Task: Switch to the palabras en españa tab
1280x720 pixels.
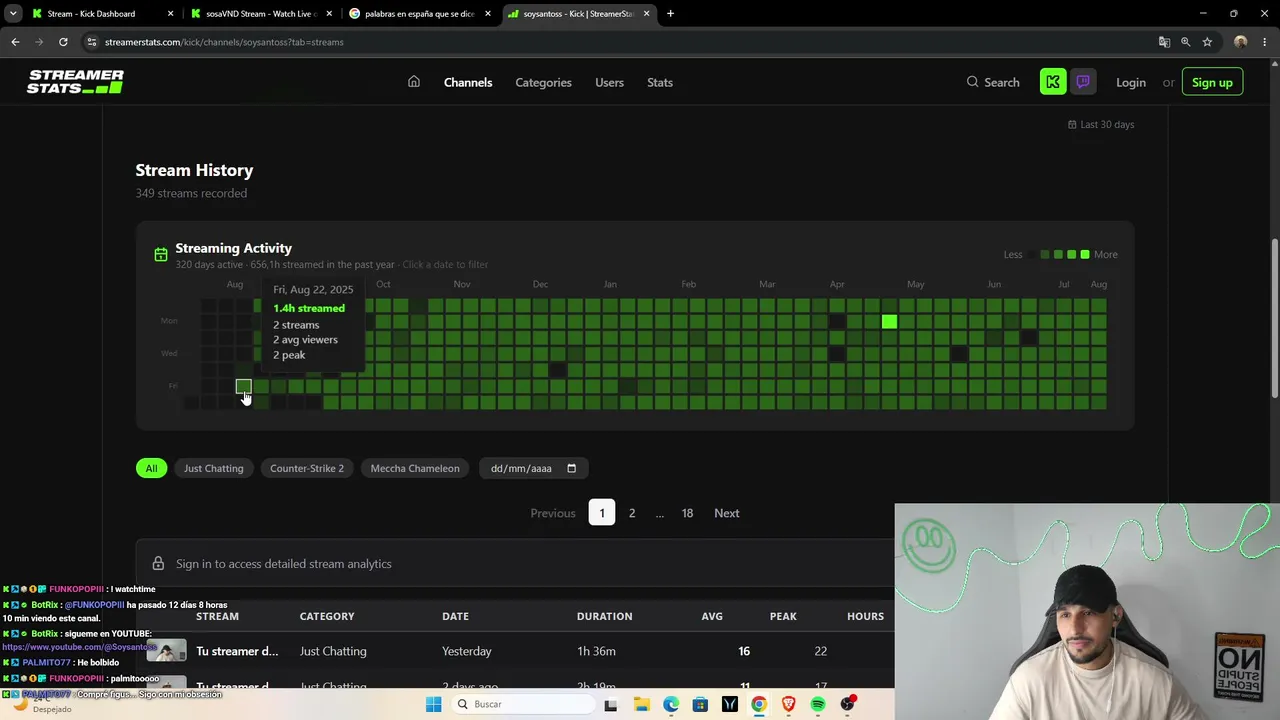Action: (420, 14)
